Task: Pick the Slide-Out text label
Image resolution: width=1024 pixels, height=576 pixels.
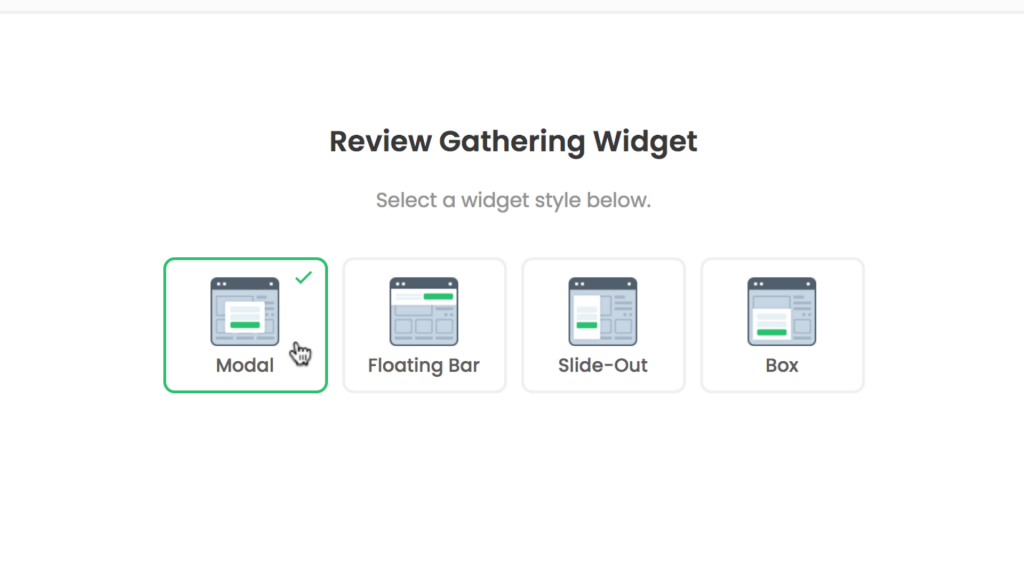Action: tap(603, 365)
